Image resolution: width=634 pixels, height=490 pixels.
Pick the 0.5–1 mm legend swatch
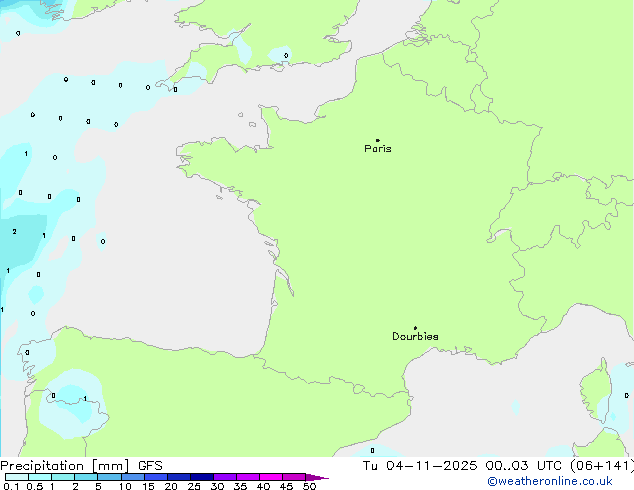click(40, 477)
